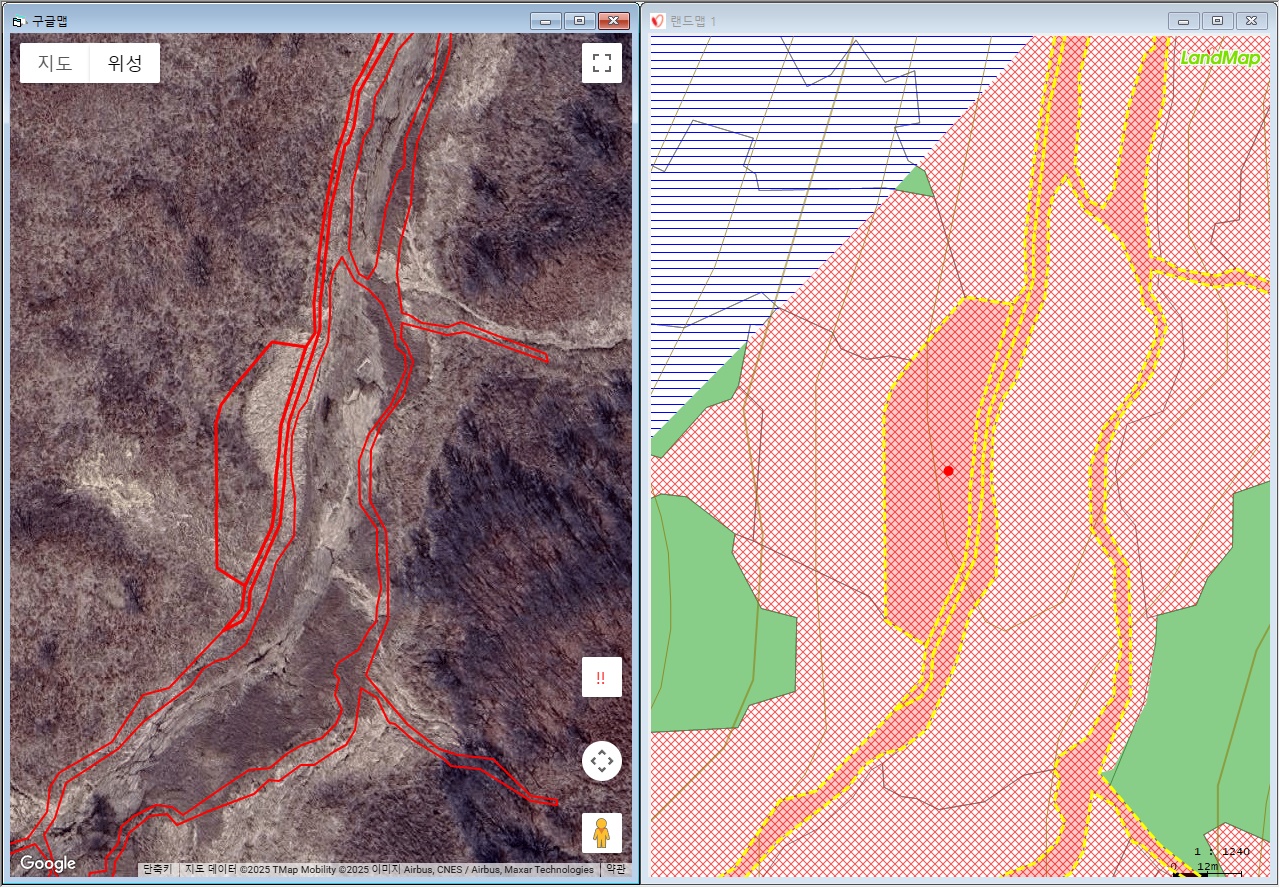
Task: Click the yellow Street View pegman
Action: [x=601, y=832]
